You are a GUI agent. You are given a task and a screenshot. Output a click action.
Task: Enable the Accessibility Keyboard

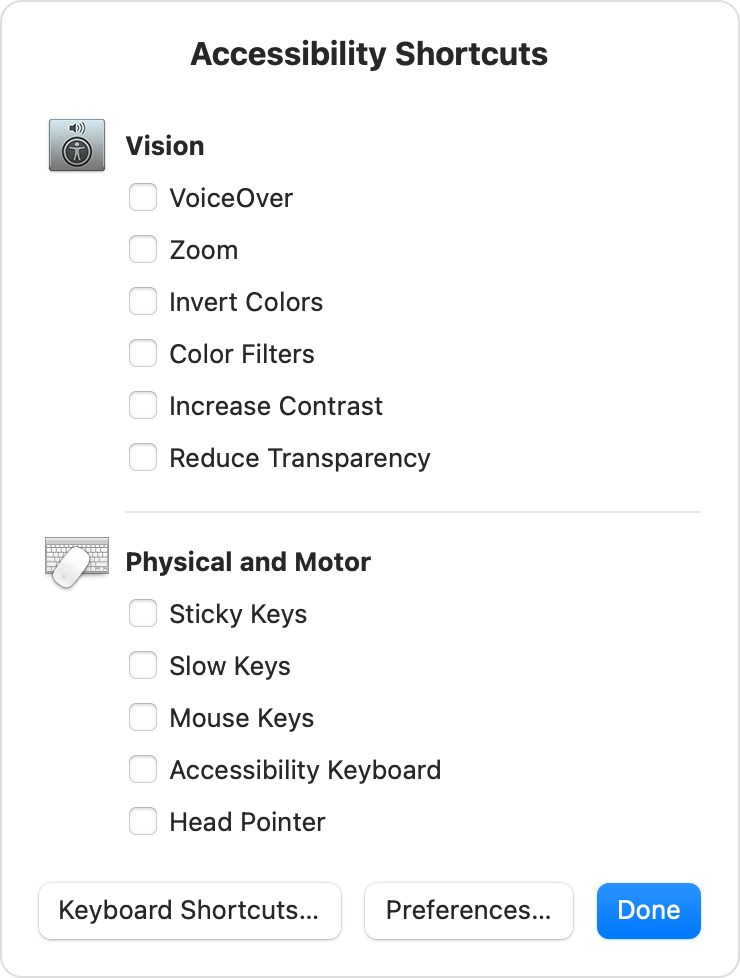[x=143, y=769]
